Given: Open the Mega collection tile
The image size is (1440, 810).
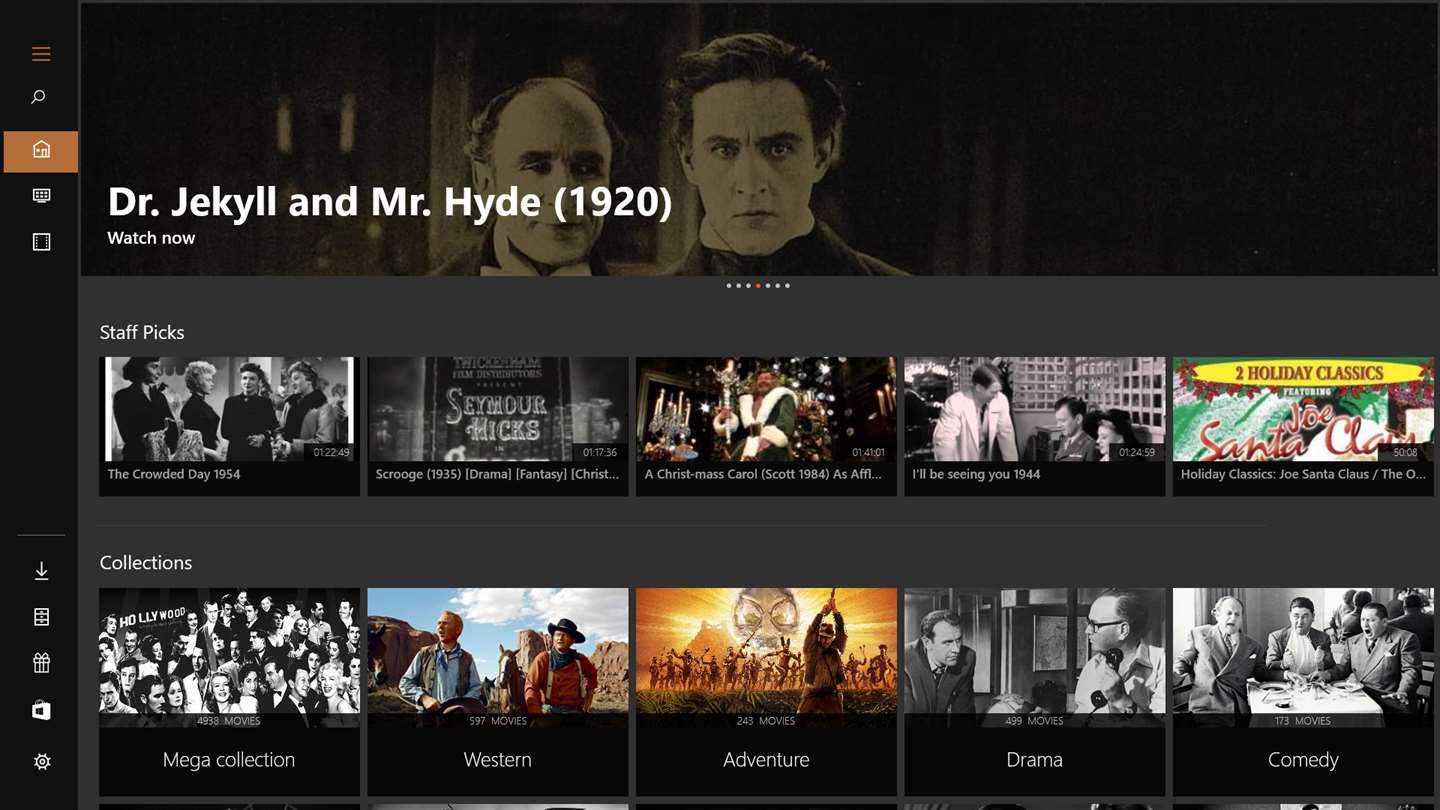Looking at the screenshot, I should 229,692.
